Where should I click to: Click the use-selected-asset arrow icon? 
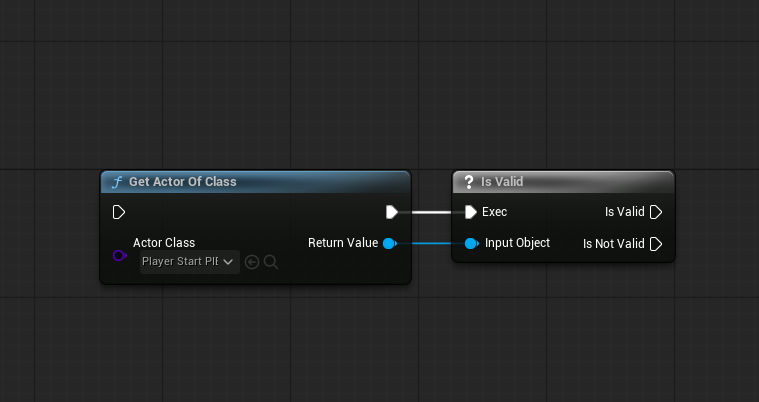point(252,262)
